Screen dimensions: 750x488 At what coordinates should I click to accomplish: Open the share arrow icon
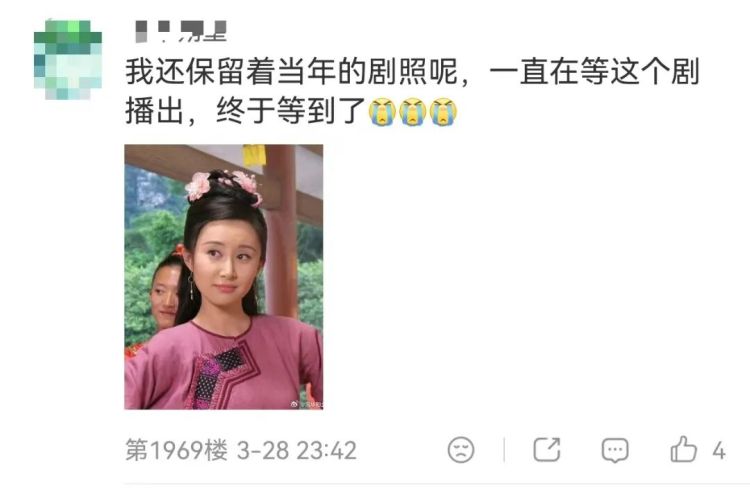point(547,449)
